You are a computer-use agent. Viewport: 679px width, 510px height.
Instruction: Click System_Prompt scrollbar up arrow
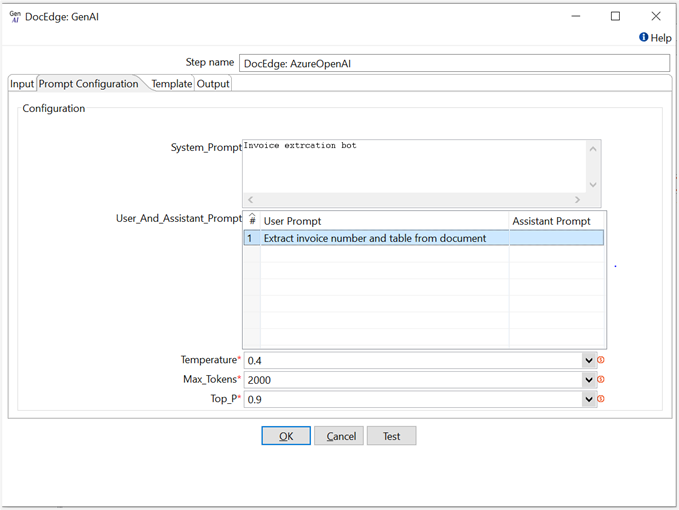(x=593, y=149)
